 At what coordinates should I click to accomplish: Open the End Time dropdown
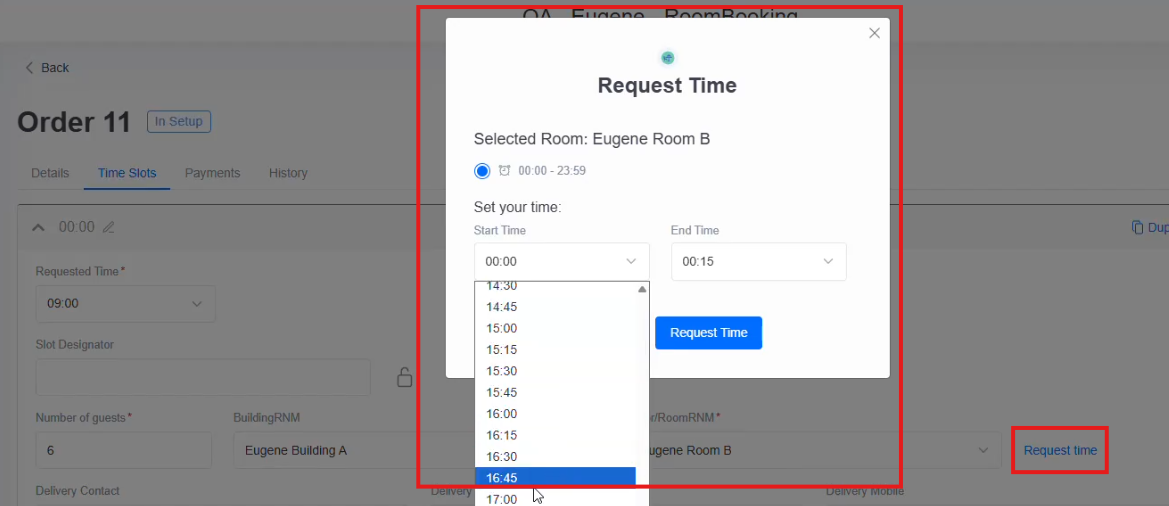tap(758, 262)
